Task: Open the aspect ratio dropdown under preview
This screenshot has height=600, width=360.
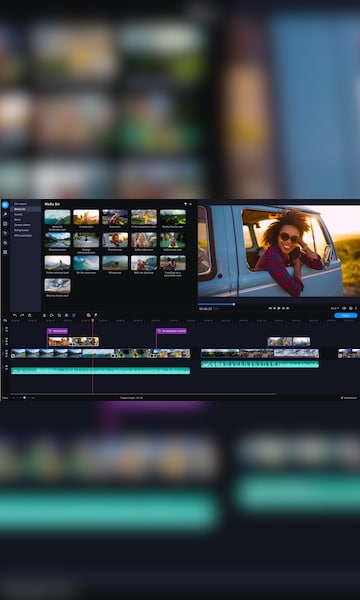Action: [335, 308]
